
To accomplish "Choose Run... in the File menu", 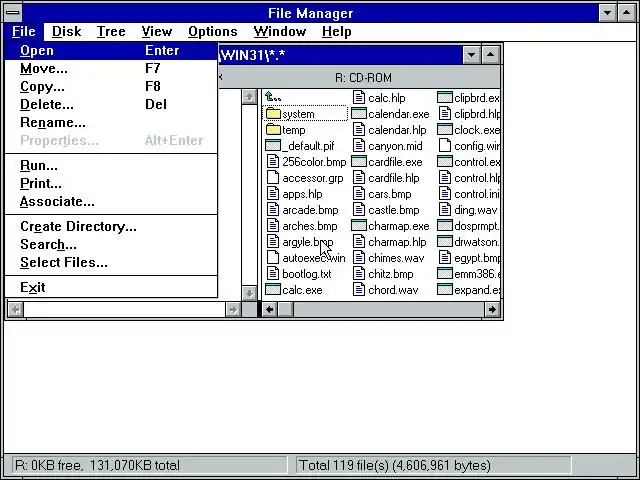I will [x=111, y=165].
